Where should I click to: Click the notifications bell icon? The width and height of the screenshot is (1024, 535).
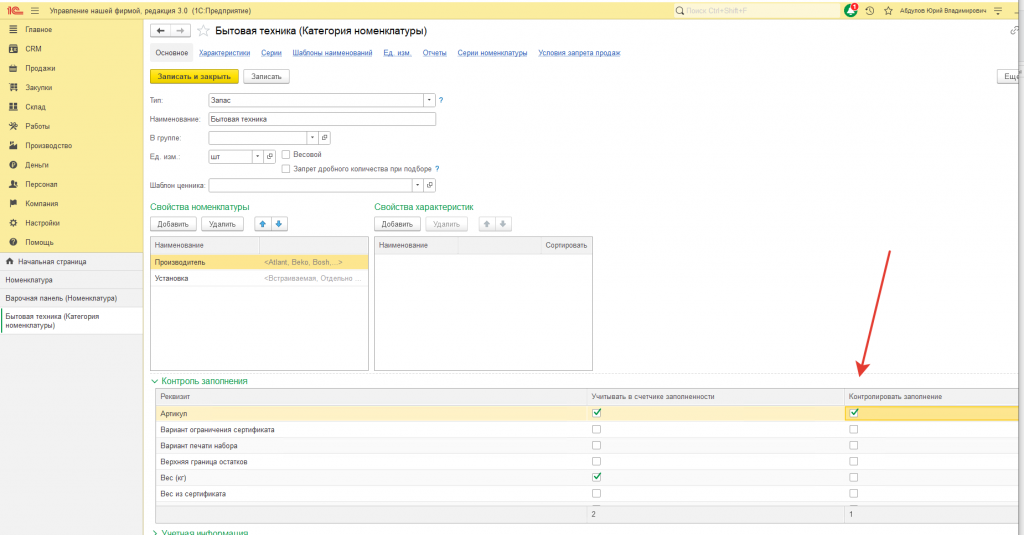[850, 10]
